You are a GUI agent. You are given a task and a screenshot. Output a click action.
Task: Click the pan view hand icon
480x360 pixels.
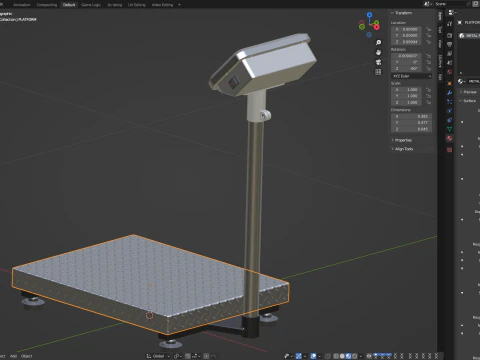(378, 52)
